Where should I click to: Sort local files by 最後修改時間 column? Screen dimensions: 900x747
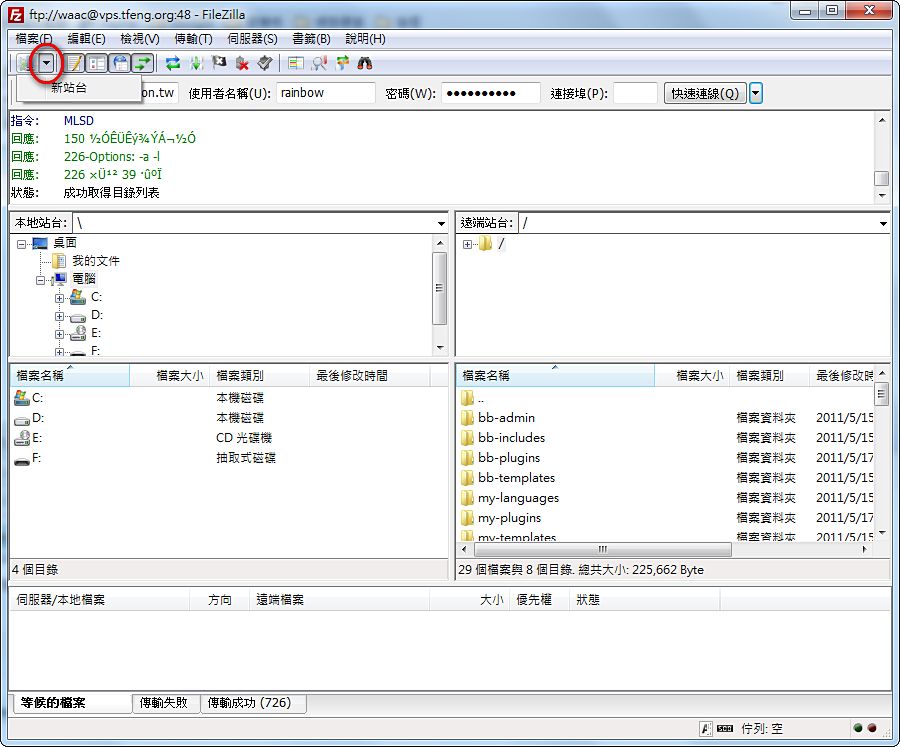coord(369,376)
